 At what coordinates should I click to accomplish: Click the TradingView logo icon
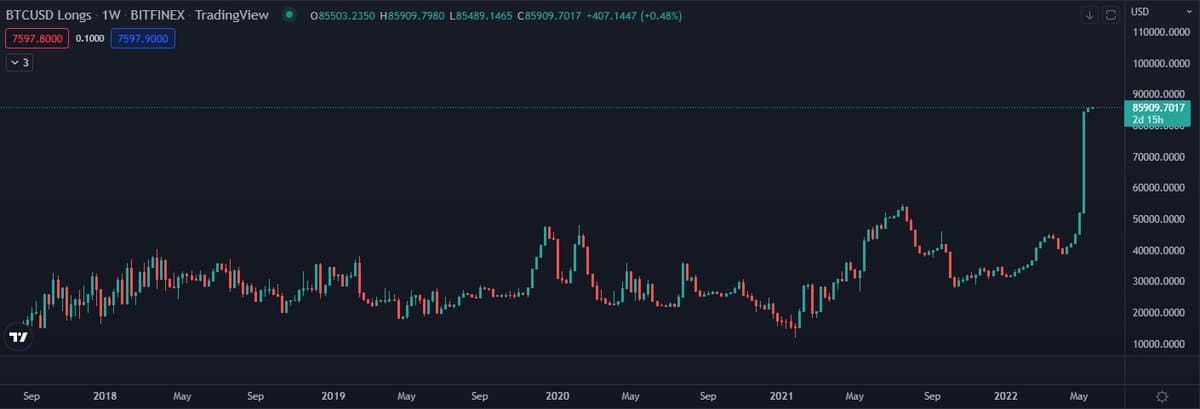[18, 337]
